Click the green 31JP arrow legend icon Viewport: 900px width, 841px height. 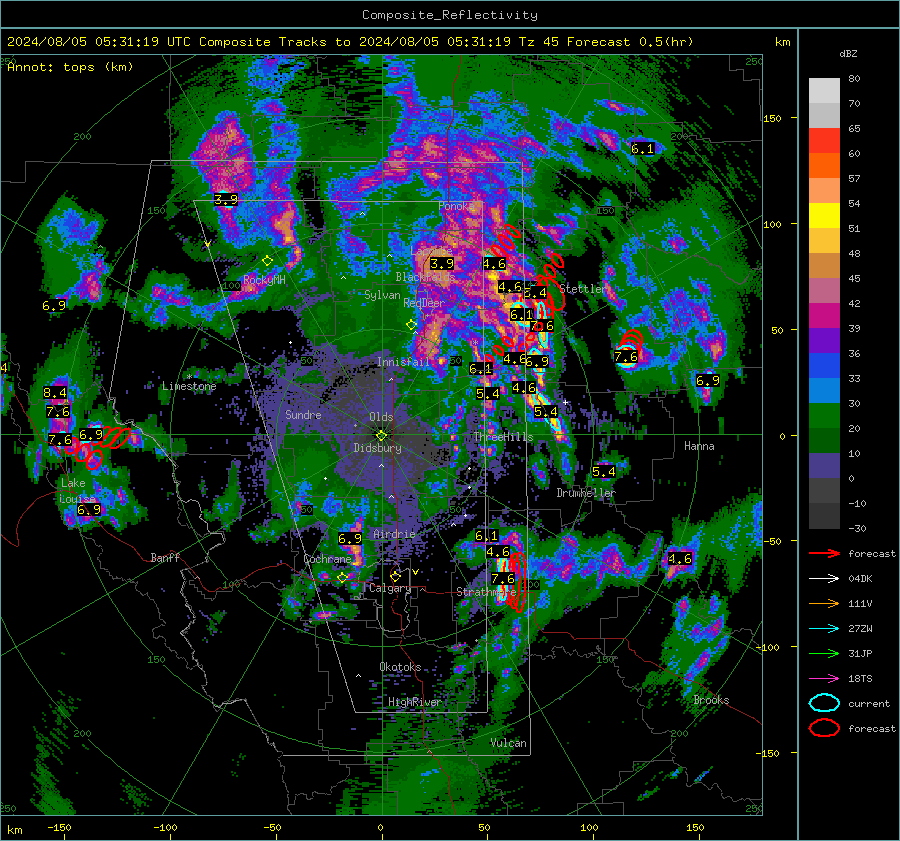point(824,654)
